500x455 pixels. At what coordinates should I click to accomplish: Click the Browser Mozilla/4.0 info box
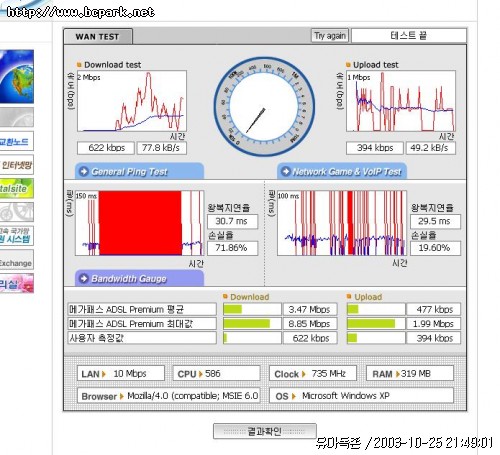point(168,396)
